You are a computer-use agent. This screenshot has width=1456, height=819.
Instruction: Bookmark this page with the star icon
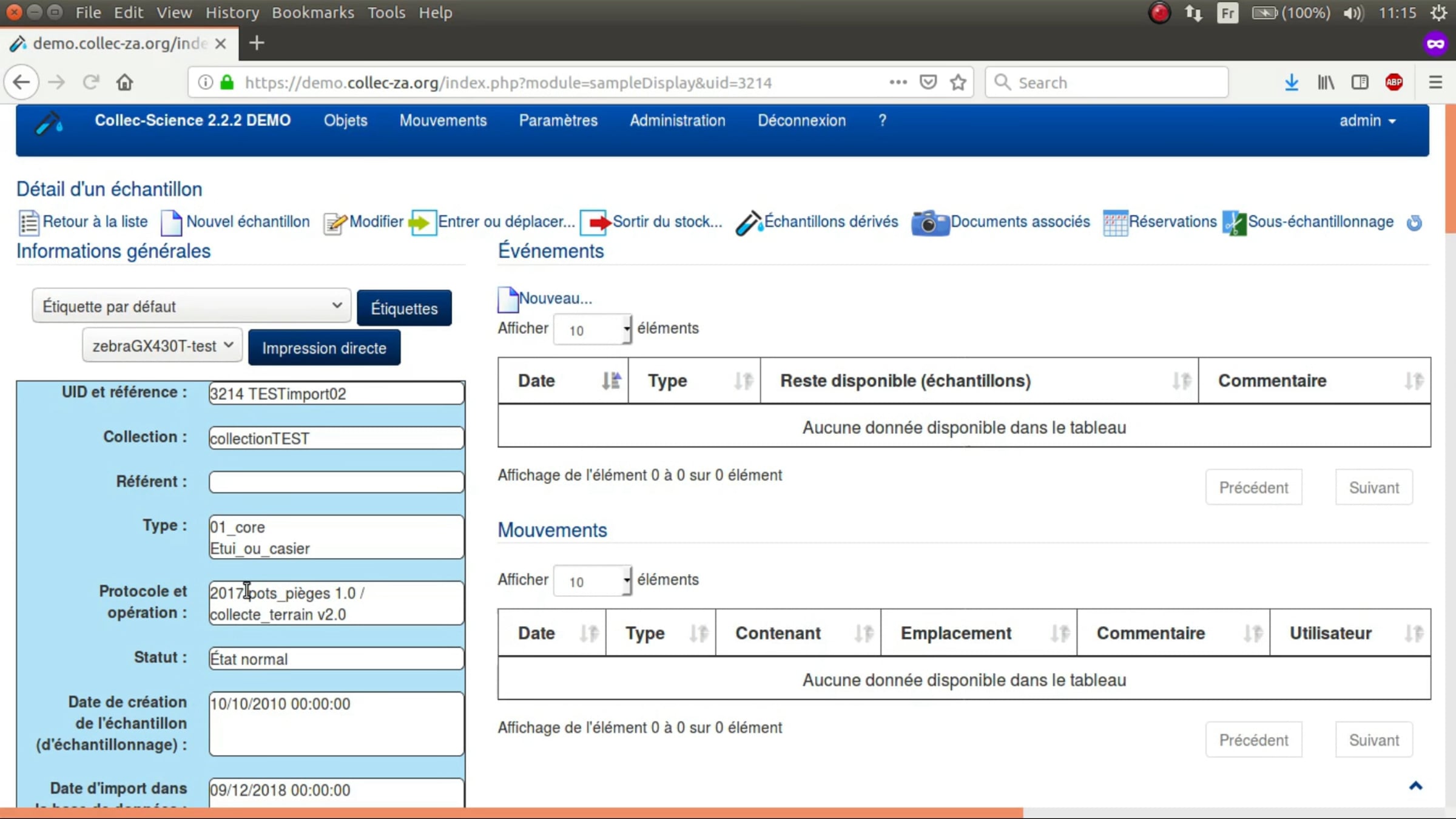point(958,83)
